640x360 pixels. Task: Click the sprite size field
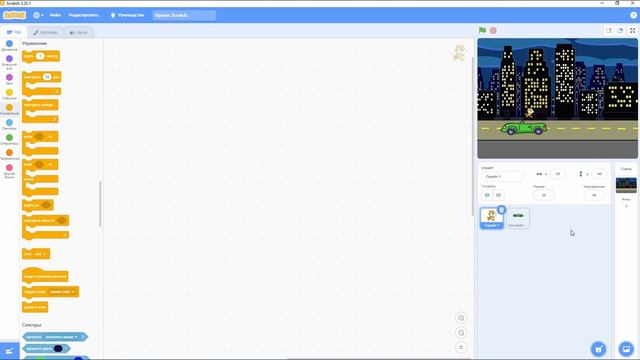544,195
